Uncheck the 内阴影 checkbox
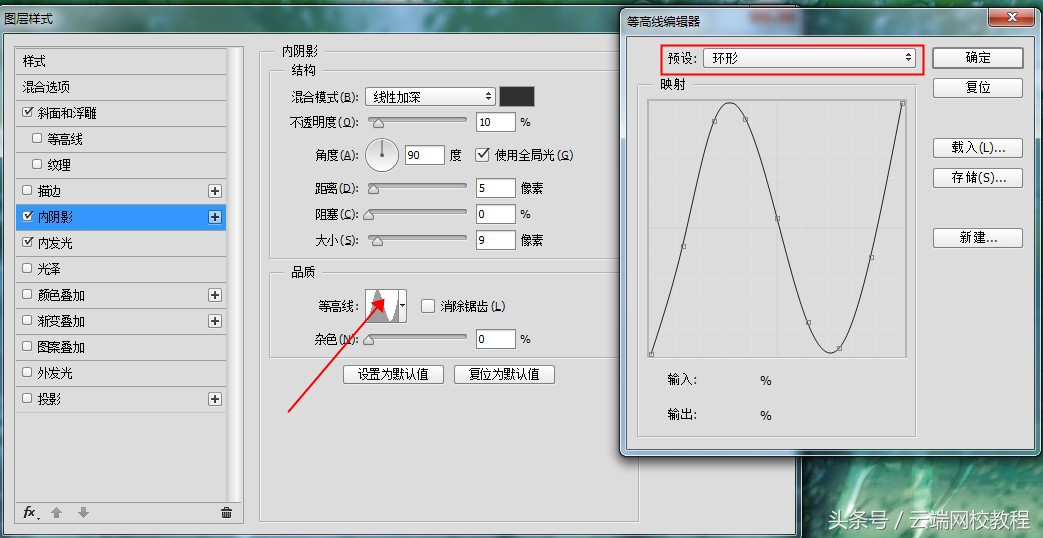The height and width of the screenshot is (538, 1043). pos(27,216)
